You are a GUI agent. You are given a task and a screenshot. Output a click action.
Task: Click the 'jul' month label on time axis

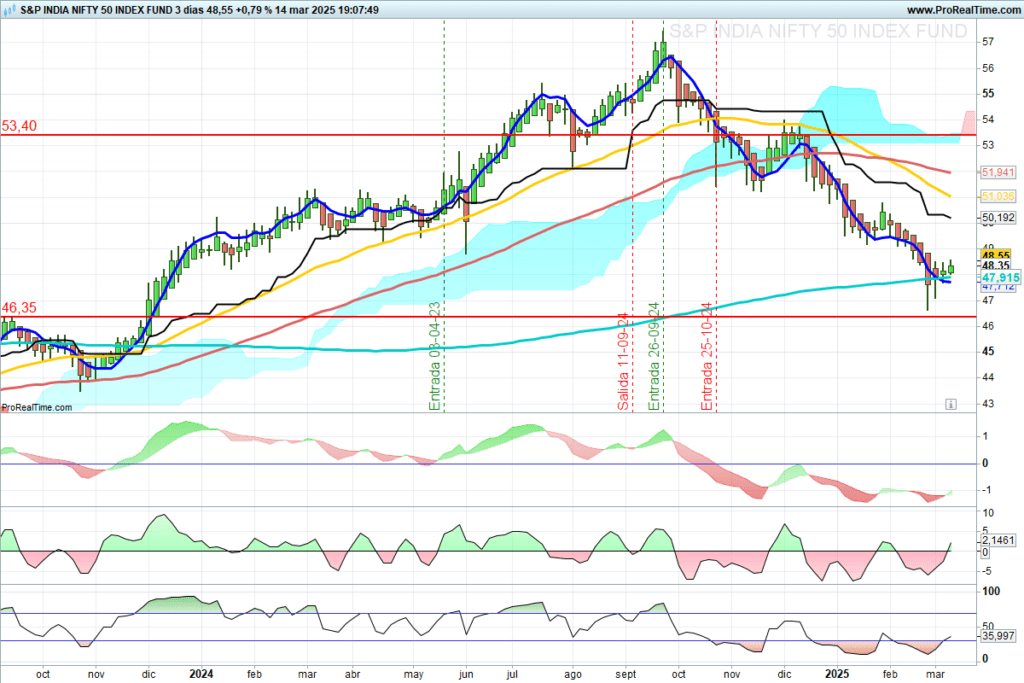[x=512, y=675]
